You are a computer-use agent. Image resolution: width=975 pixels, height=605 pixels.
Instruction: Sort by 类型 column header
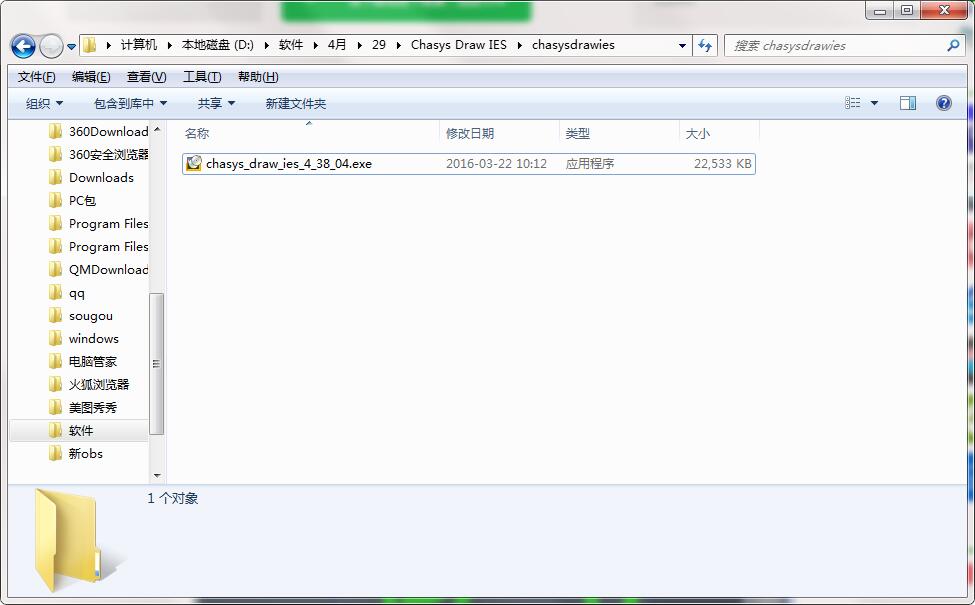pyautogui.click(x=577, y=133)
